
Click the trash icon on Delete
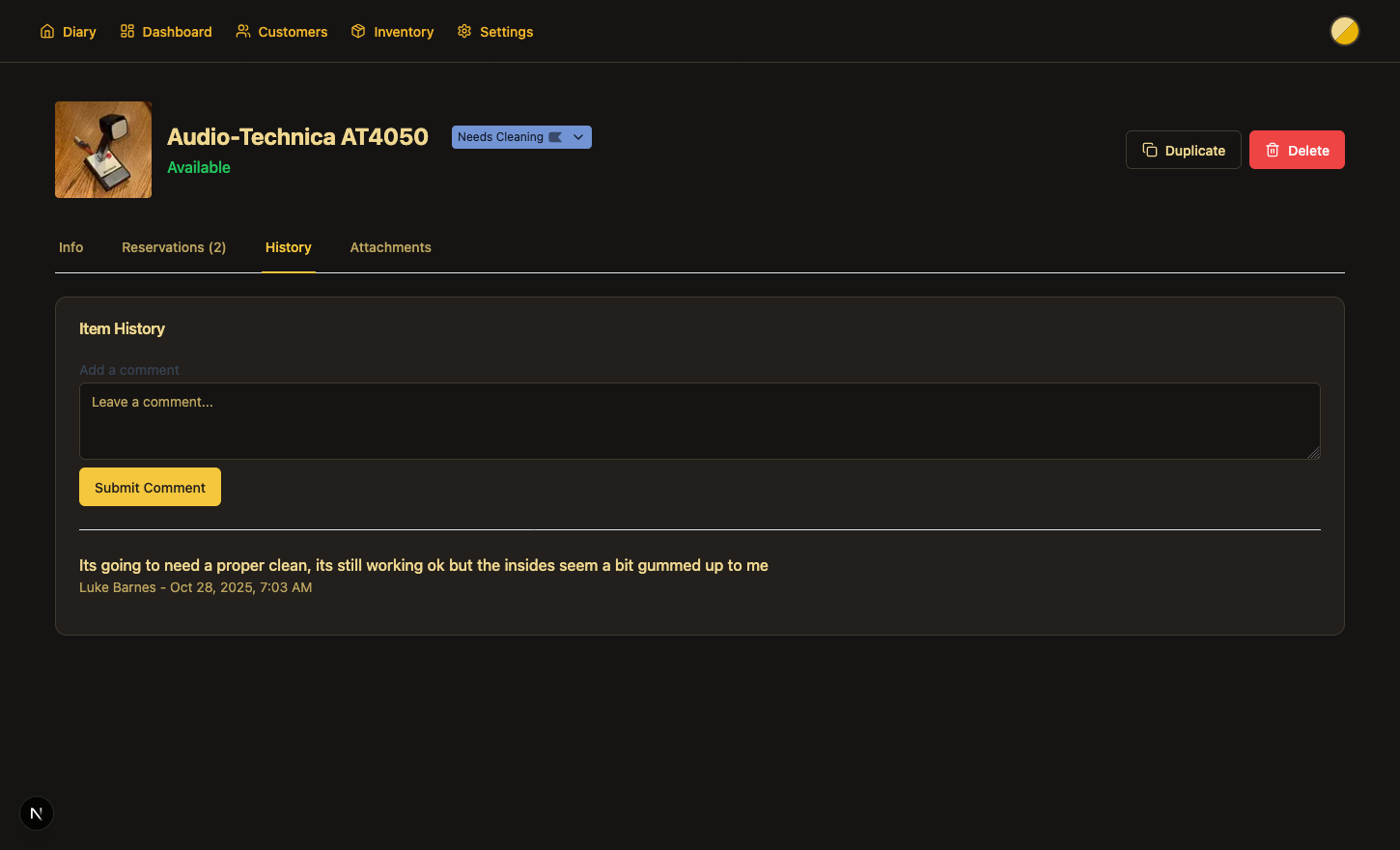(1273, 150)
